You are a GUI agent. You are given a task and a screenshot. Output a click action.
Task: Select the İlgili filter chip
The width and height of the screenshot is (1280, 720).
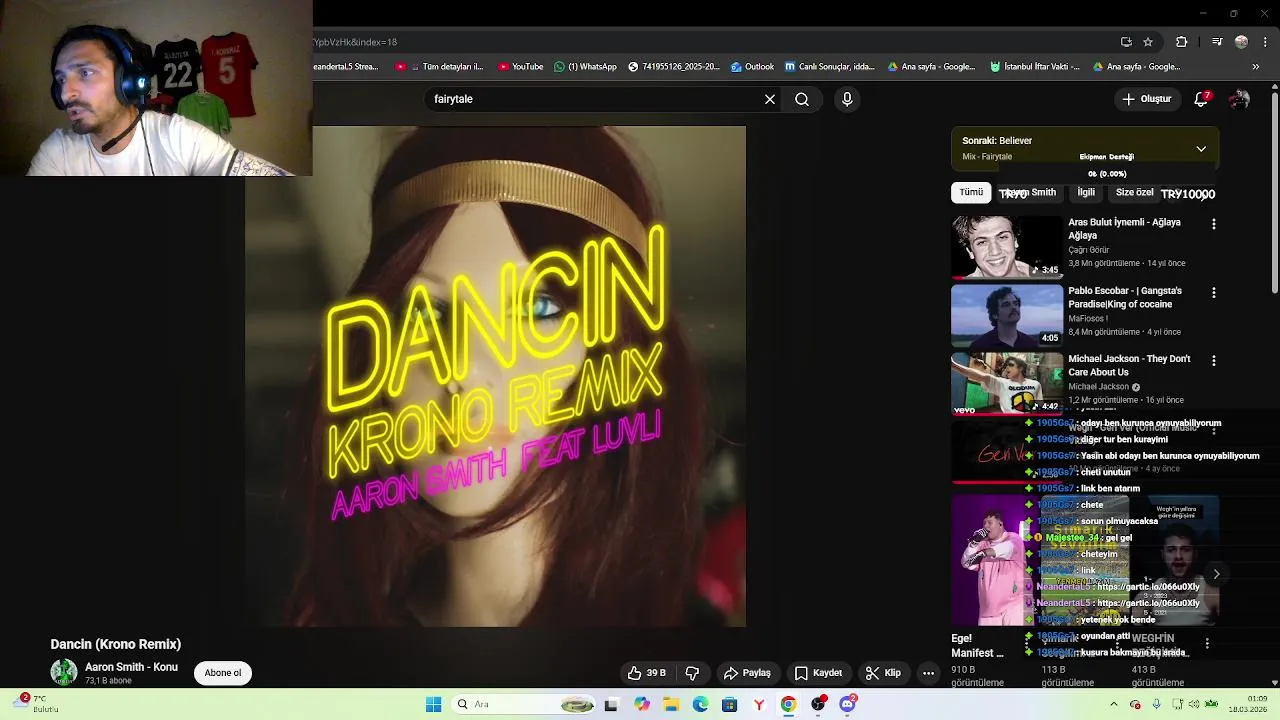coord(1086,192)
